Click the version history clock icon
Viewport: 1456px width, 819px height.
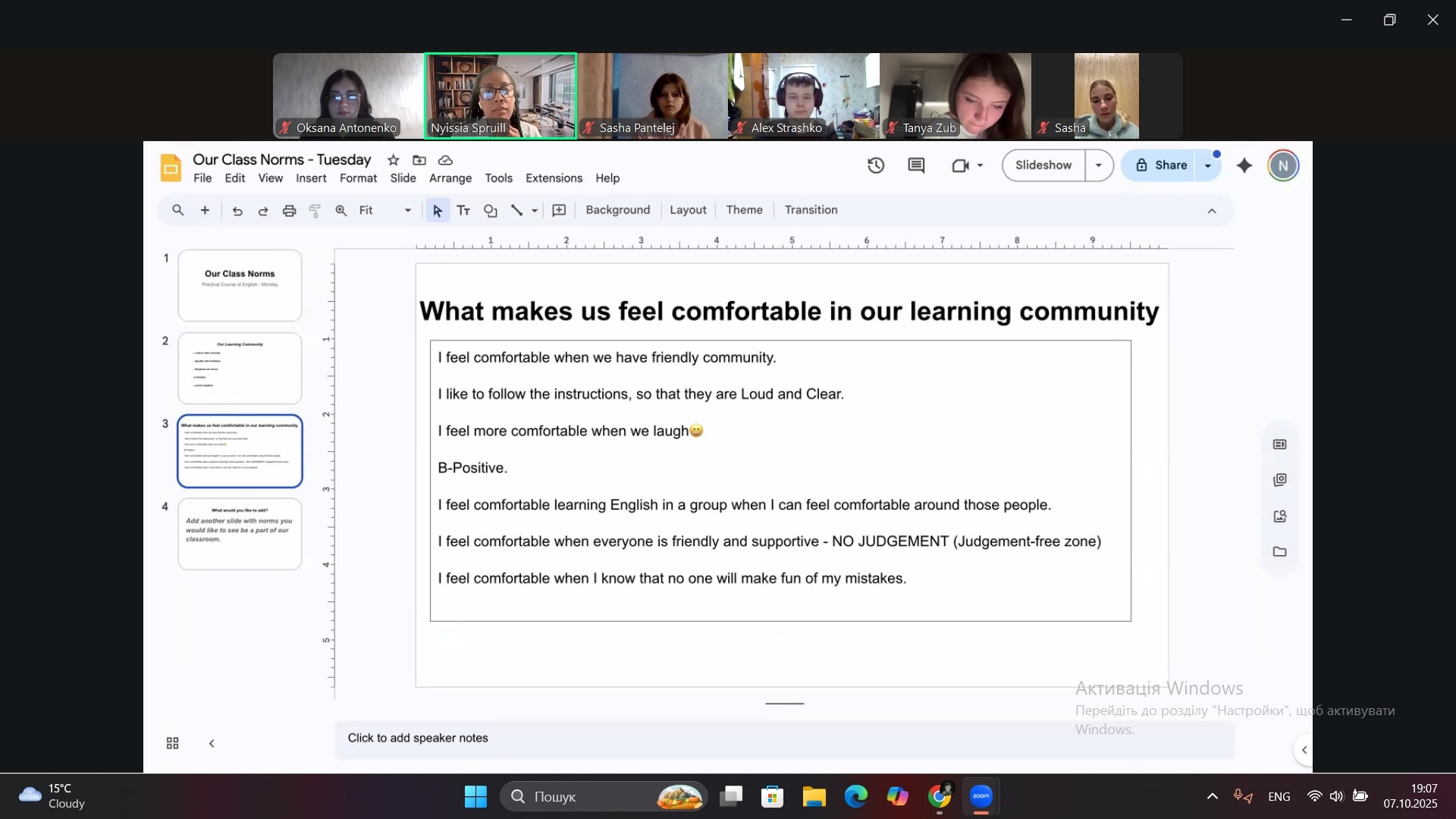pos(876,165)
